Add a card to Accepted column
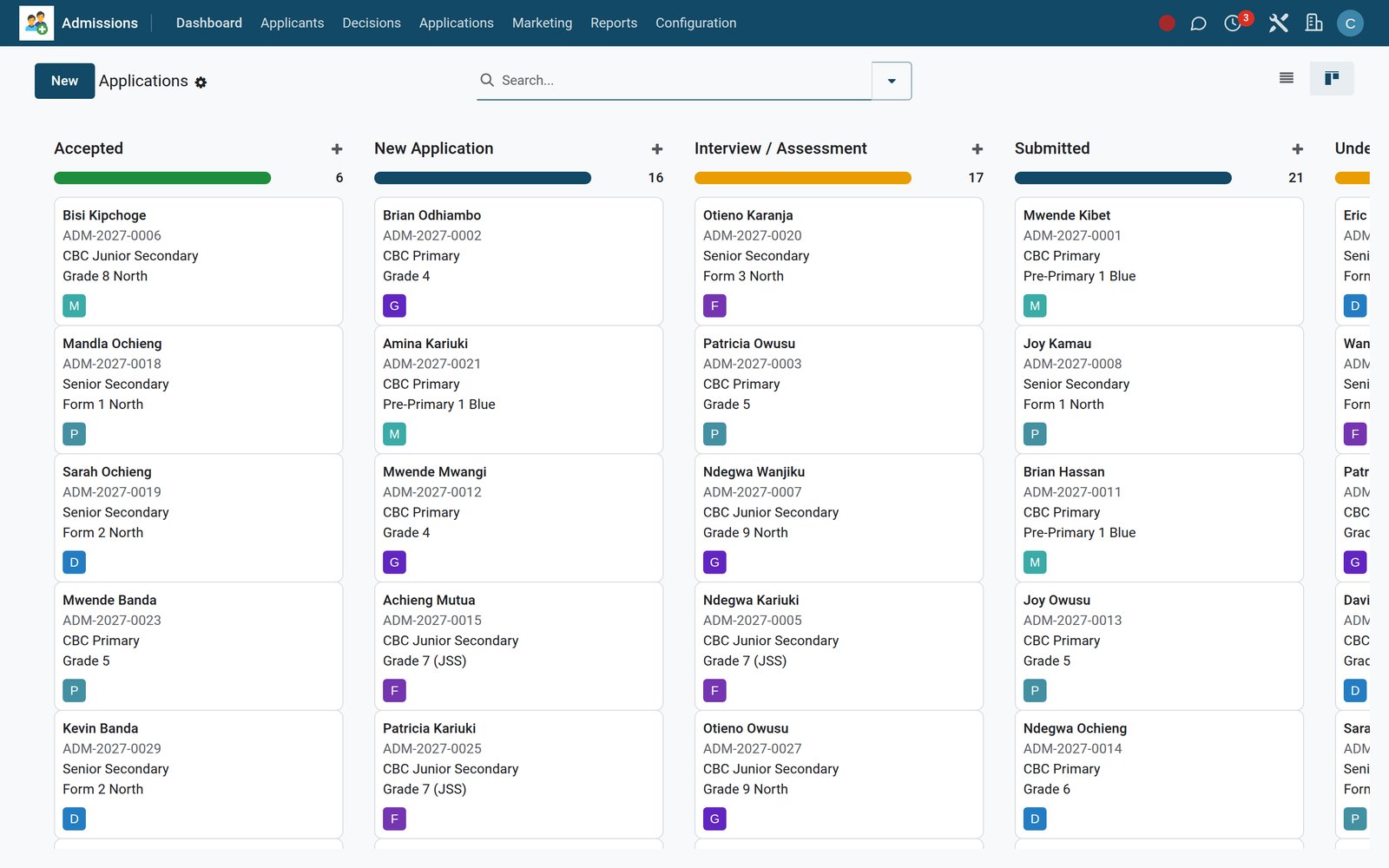Viewport: 1389px width, 868px height. [x=337, y=149]
